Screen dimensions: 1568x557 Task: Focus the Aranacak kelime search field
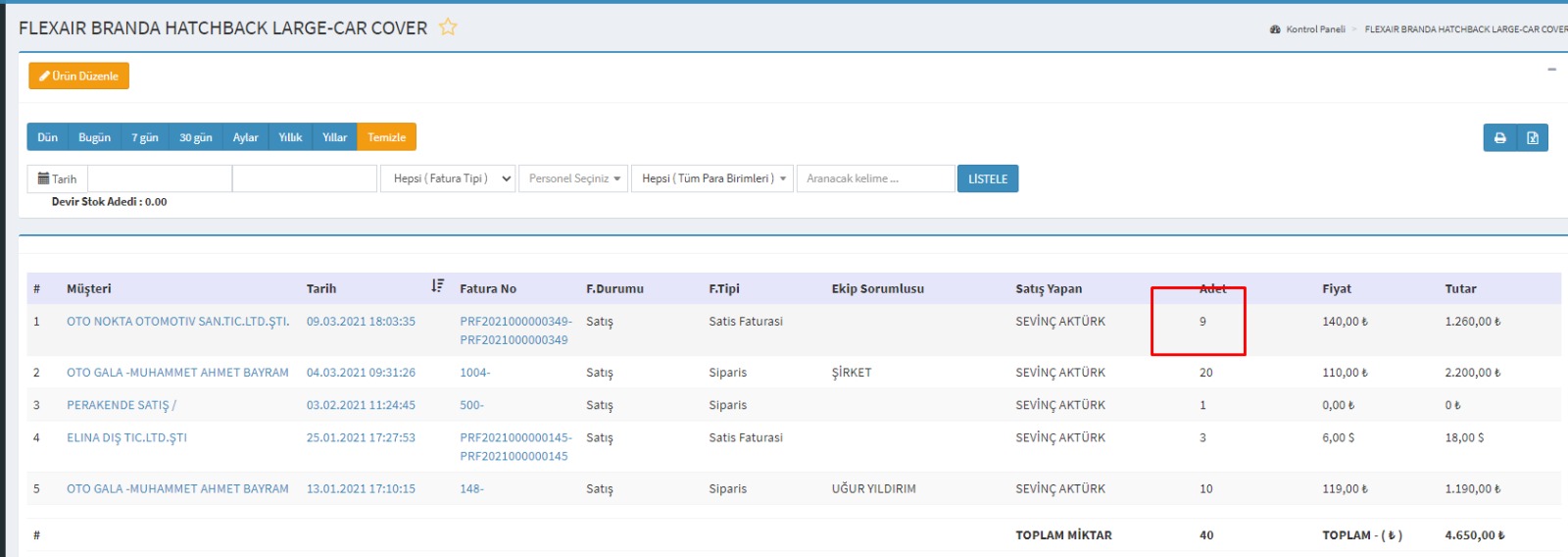tap(875, 178)
